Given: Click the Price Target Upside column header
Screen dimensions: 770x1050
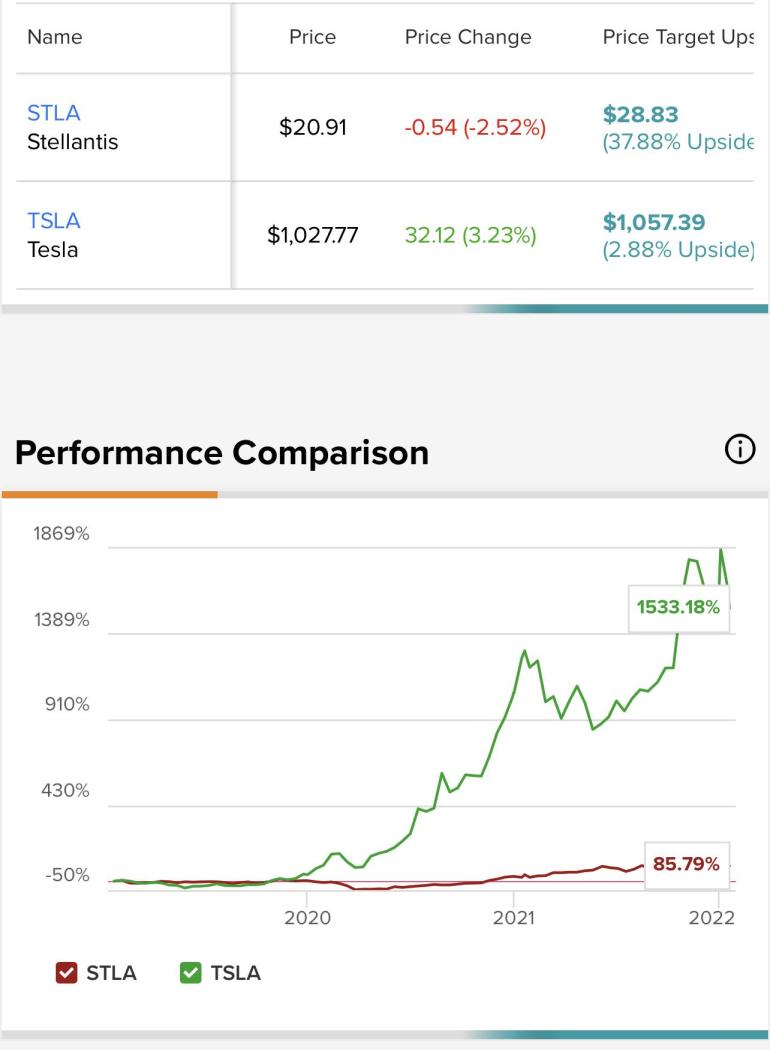Looking at the screenshot, I should coord(677,38).
